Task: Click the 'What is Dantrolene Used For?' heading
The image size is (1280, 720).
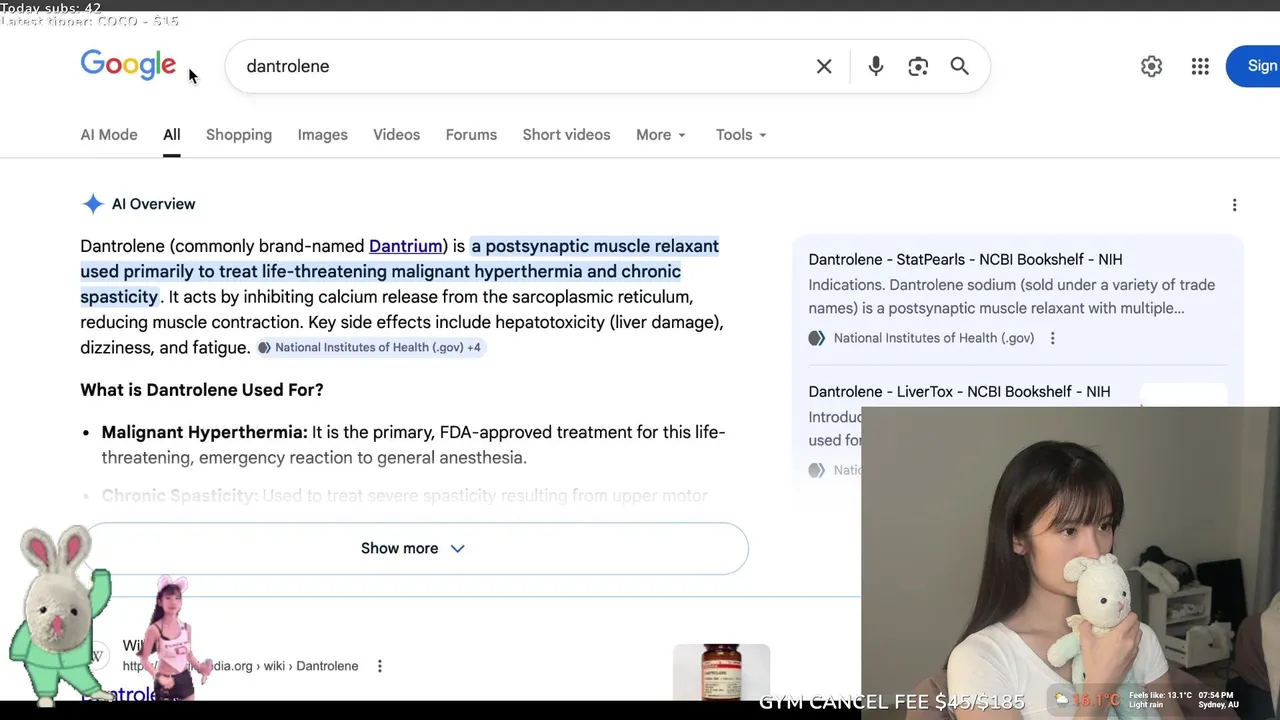Action: click(x=202, y=390)
